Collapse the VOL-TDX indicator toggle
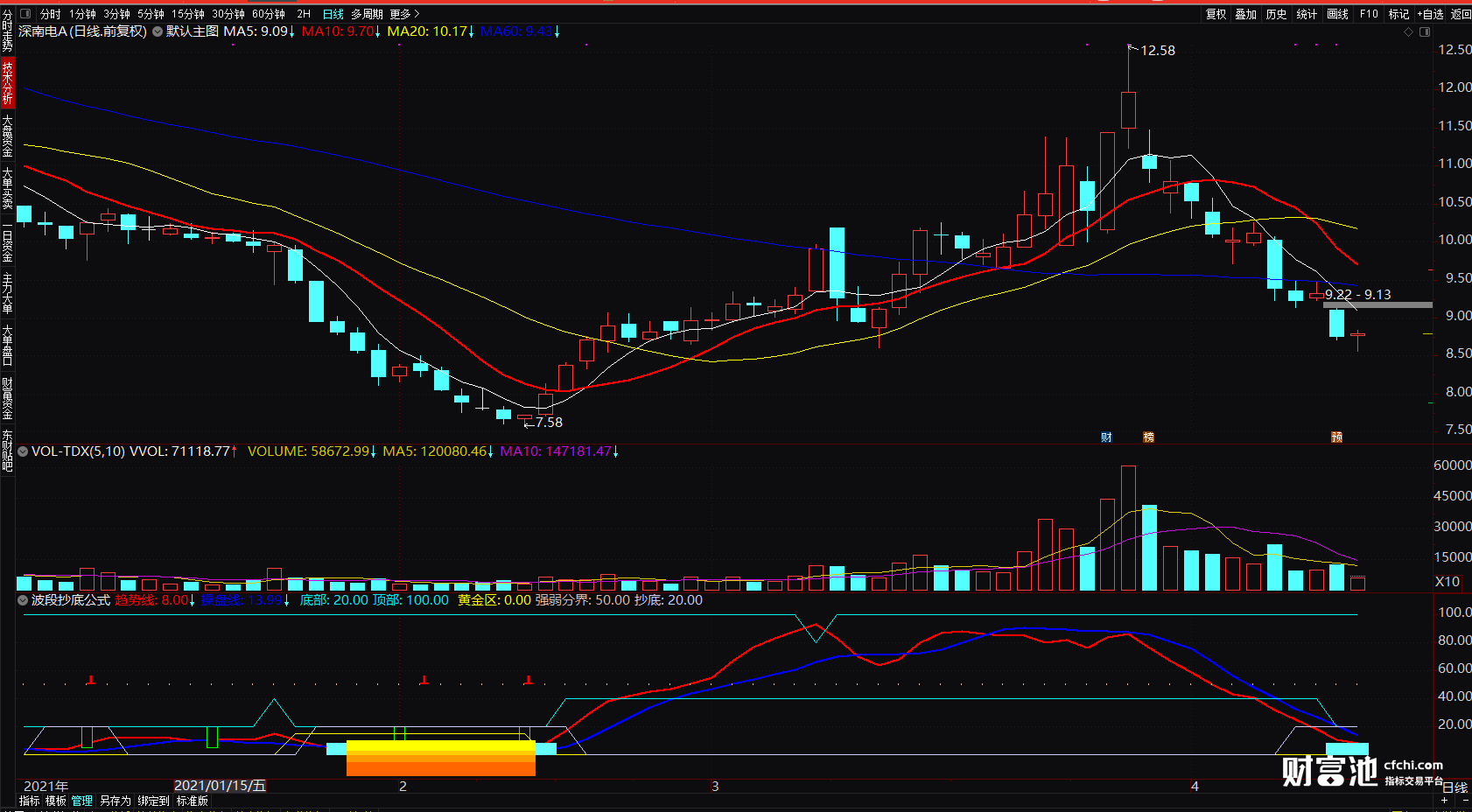The image size is (1472, 812). 24,451
